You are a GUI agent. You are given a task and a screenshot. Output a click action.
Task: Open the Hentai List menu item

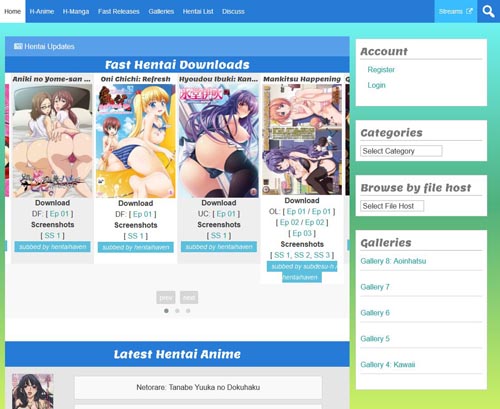point(198,11)
